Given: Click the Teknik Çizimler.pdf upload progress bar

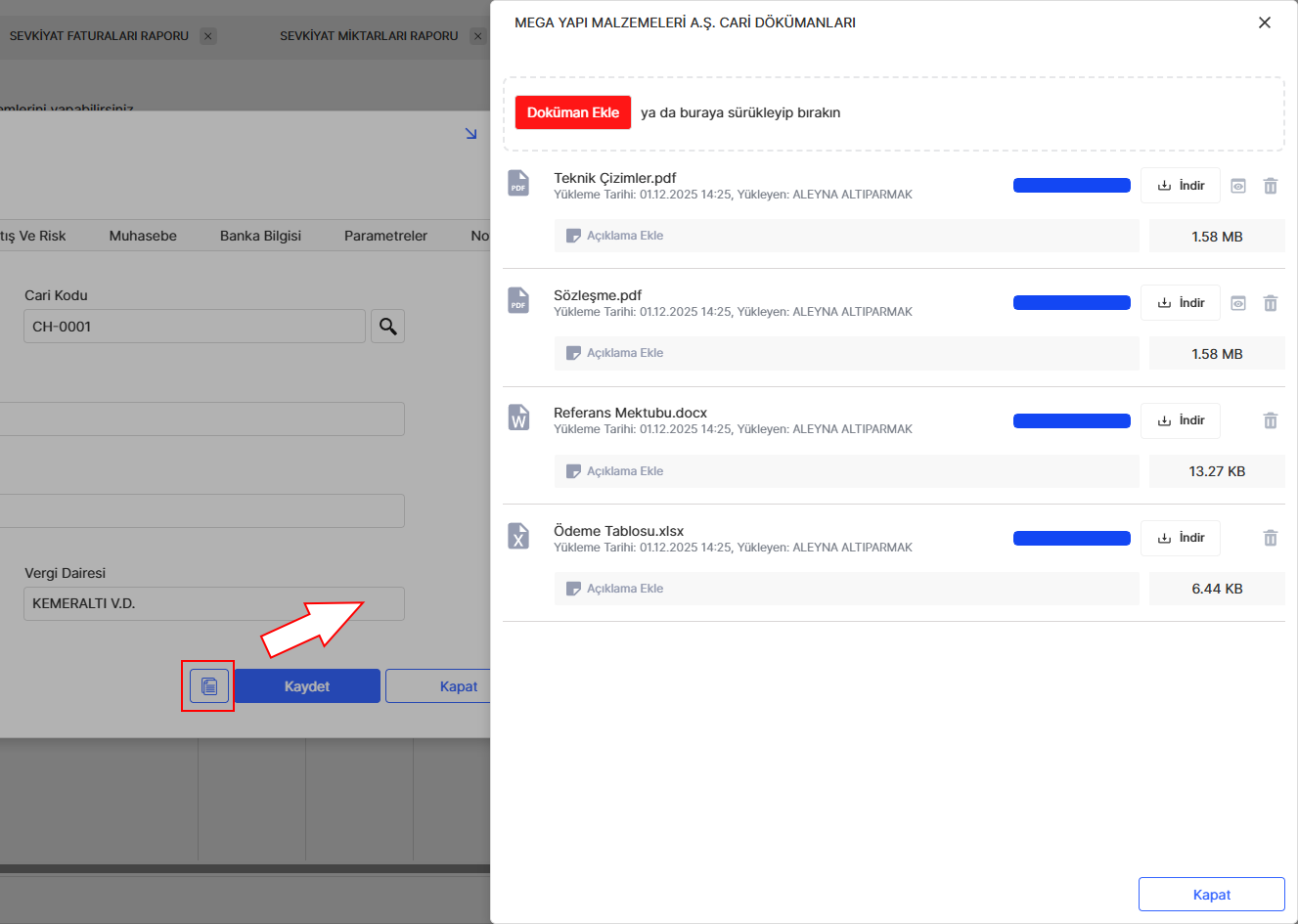Looking at the screenshot, I should [x=1071, y=186].
